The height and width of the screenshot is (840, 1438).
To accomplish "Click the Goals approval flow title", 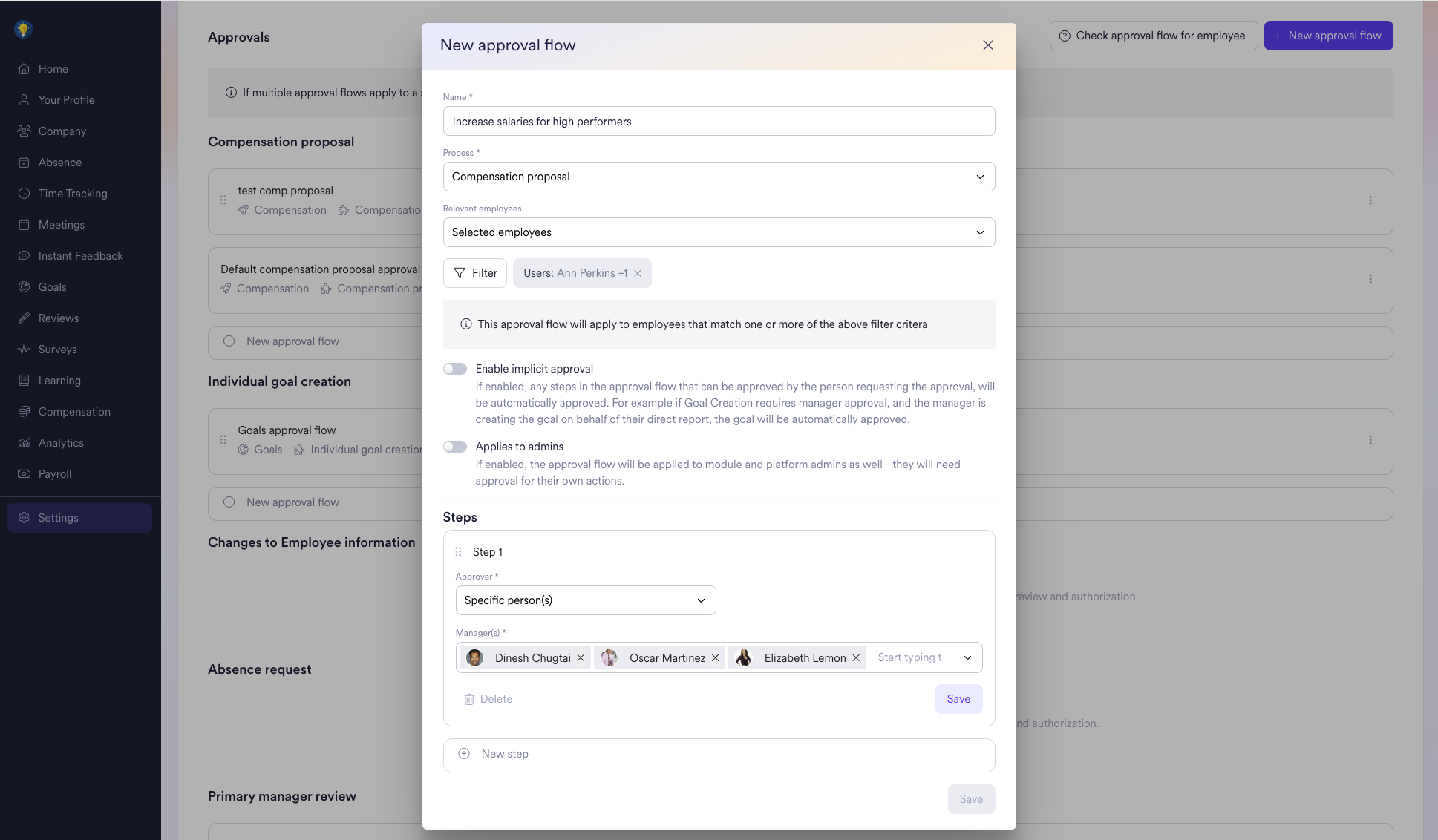I will point(287,430).
